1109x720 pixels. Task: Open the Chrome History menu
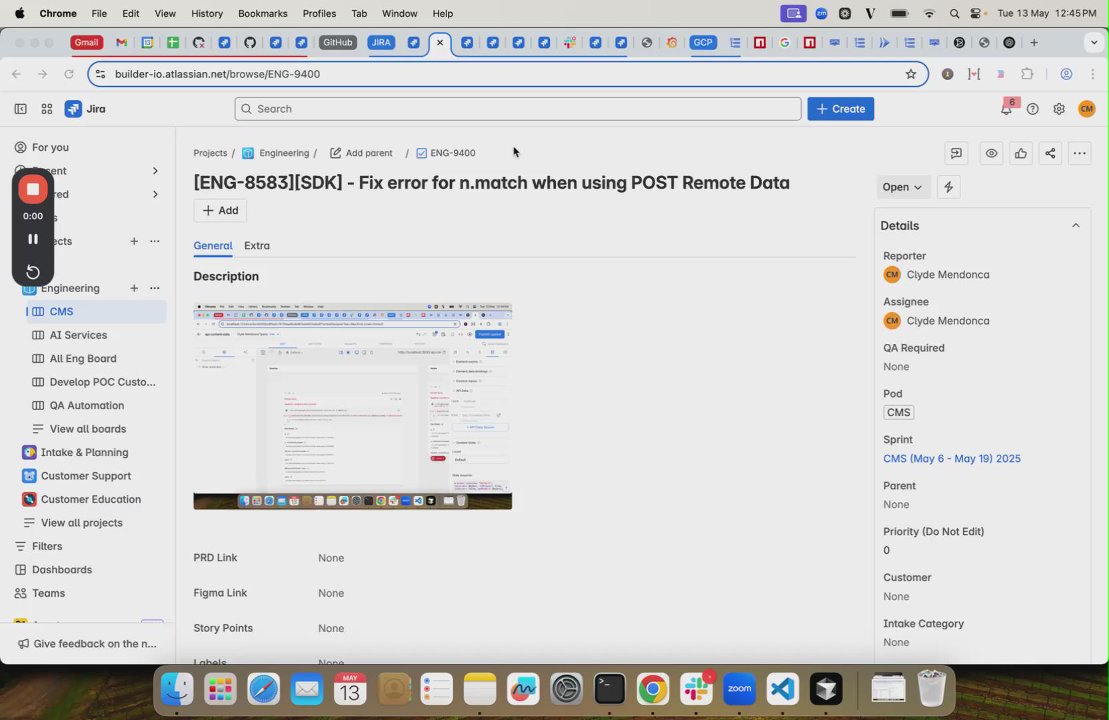pyautogui.click(x=207, y=13)
